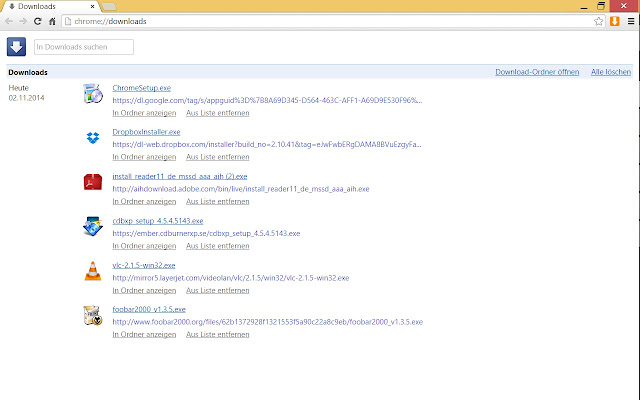
Task: Reload the page with the refresh icon
Action: pos(38,21)
